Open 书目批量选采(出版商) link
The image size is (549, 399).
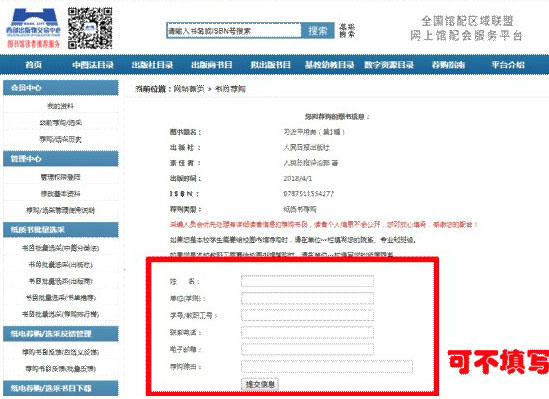(x=61, y=281)
